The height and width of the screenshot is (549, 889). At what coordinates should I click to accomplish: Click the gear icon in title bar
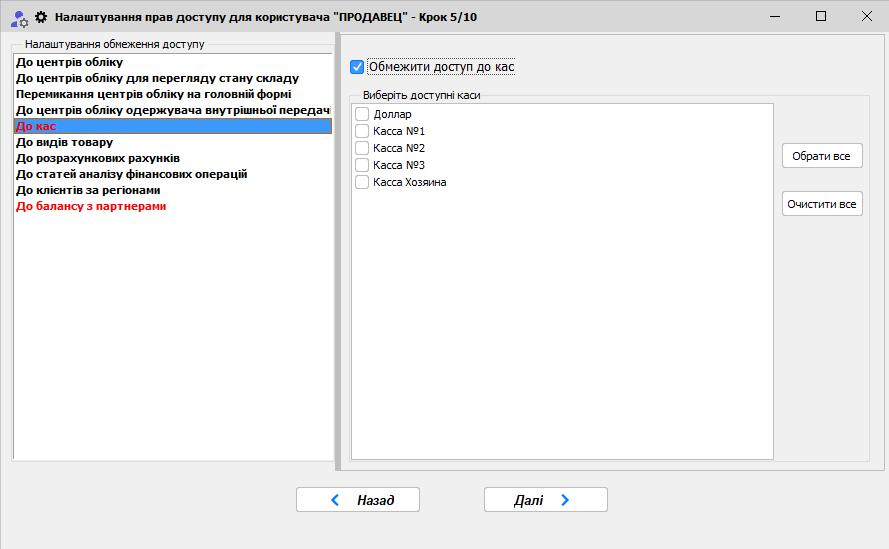41,17
